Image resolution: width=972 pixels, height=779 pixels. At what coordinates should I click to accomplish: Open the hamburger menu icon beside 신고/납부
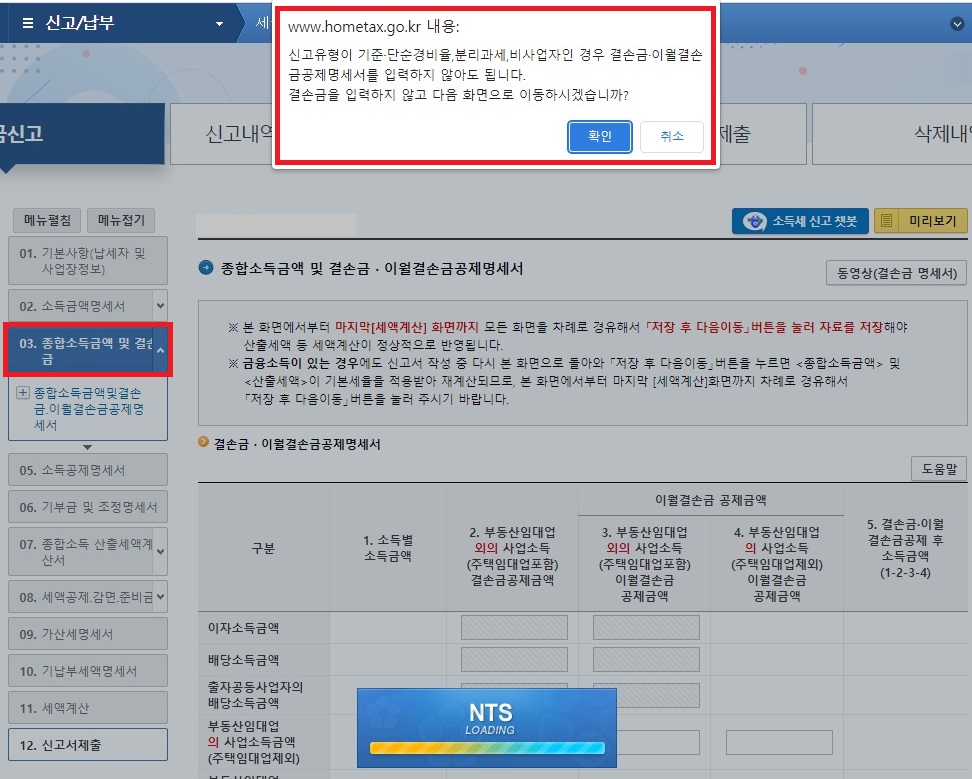point(27,23)
